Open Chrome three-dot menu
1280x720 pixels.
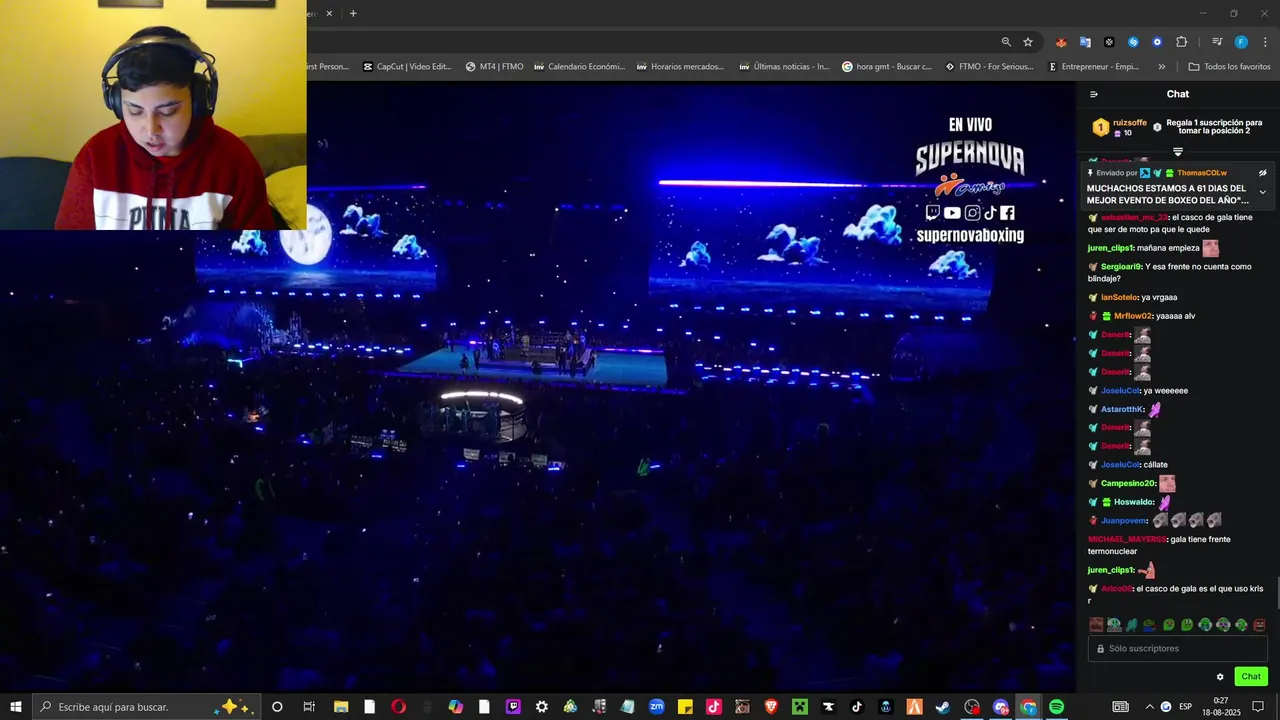pyautogui.click(x=1265, y=42)
